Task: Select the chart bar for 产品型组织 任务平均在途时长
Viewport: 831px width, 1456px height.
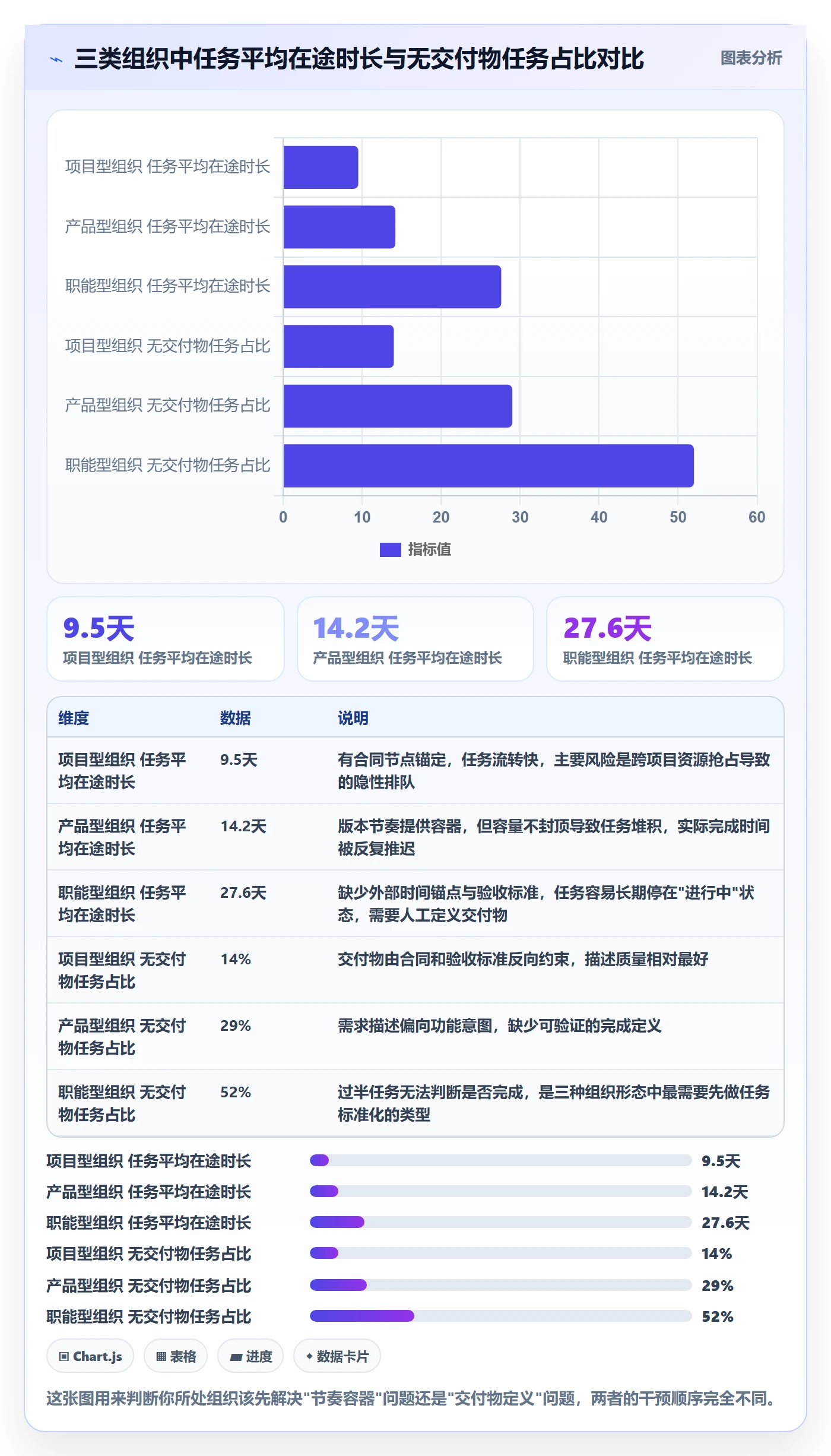Action: [x=339, y=227]
